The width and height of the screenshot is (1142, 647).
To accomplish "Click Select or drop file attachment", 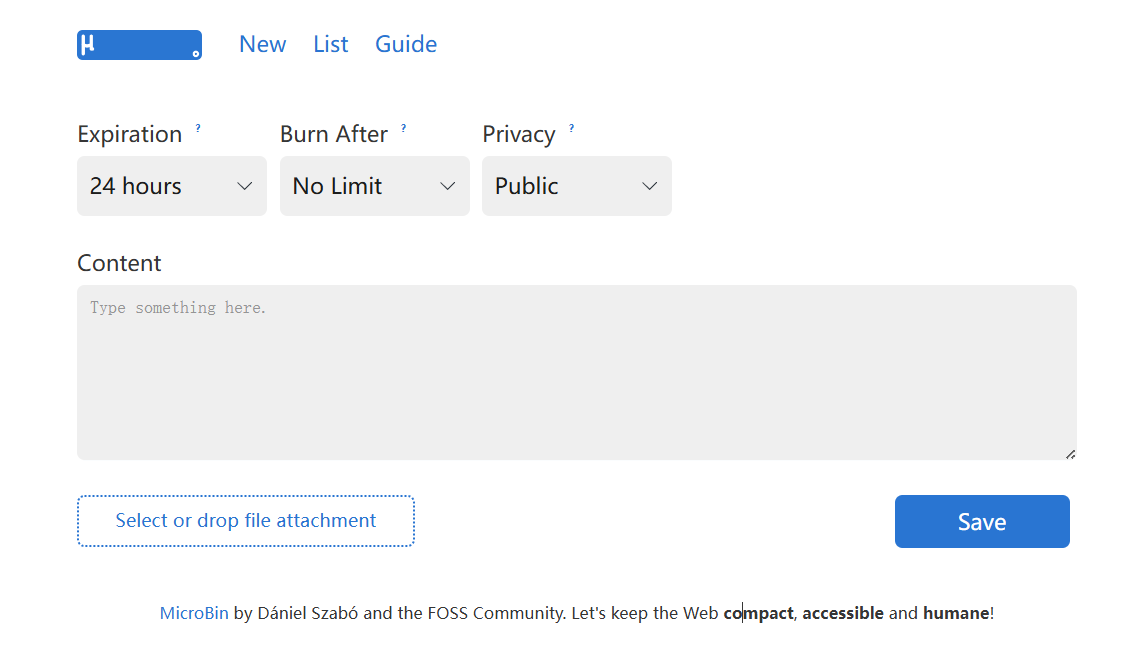I will [246, 521].
